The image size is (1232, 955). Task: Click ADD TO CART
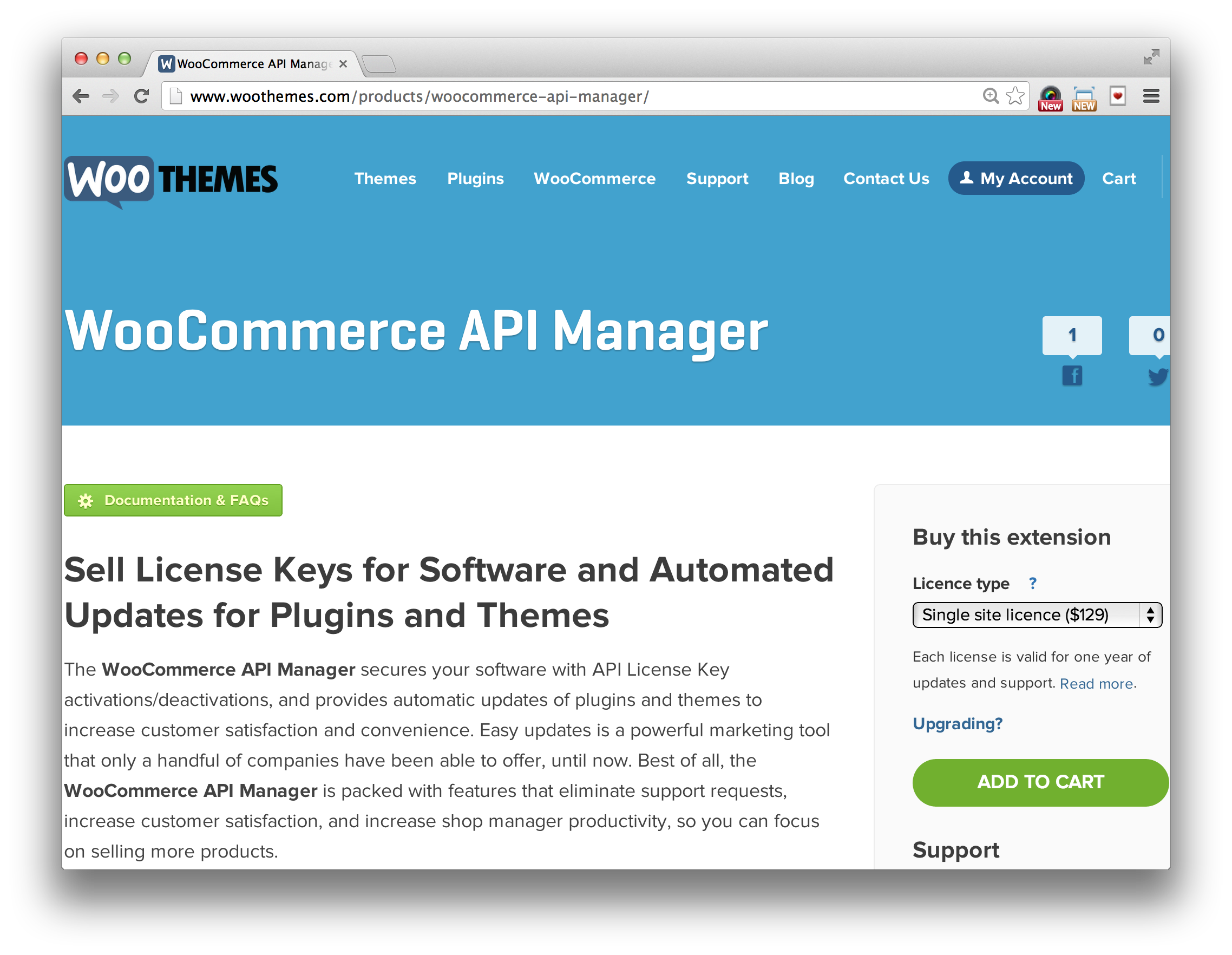pos(1040,782)
